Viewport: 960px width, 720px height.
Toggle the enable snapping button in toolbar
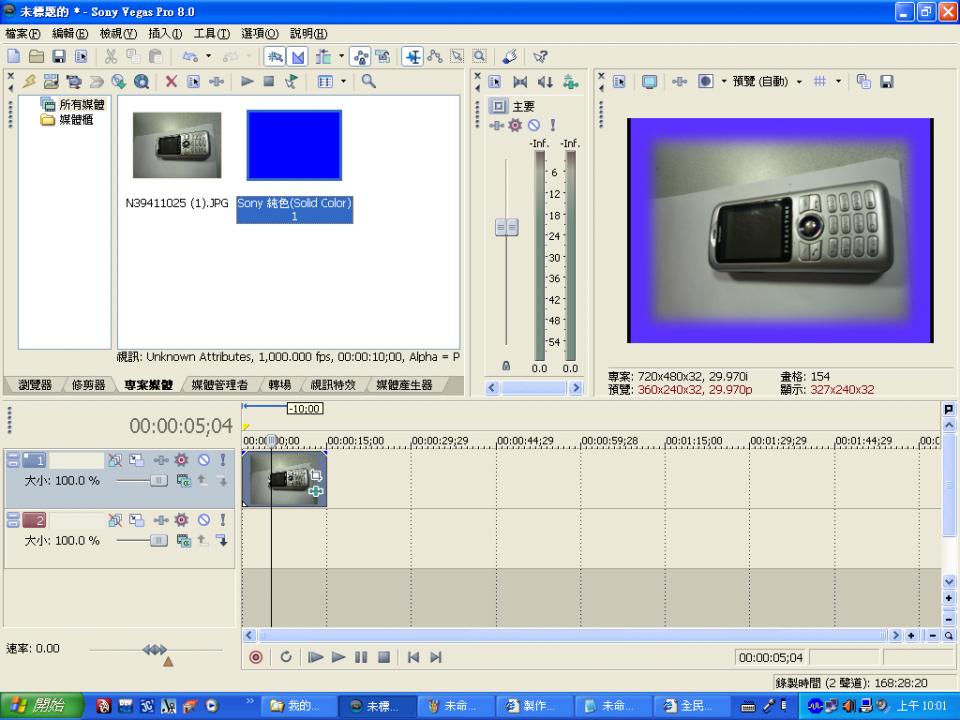tap(274, 57)
